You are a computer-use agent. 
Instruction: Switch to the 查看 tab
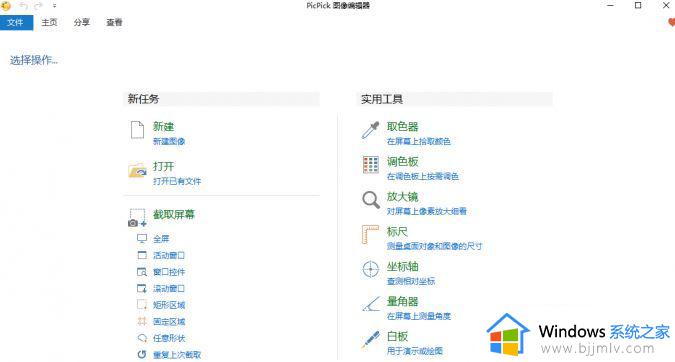(x=114, y=22)
